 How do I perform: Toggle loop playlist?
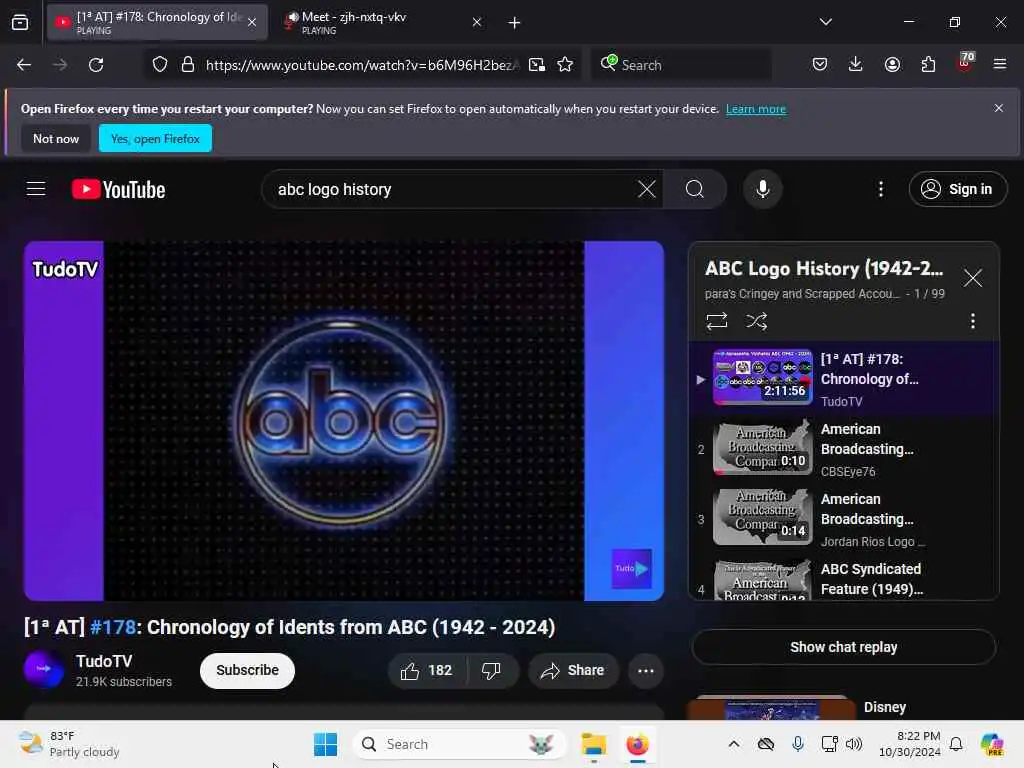716,321
